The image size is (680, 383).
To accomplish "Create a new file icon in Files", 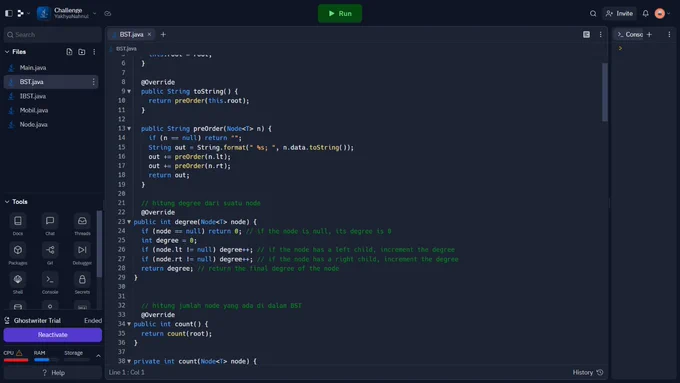I will tap(69, 52).
